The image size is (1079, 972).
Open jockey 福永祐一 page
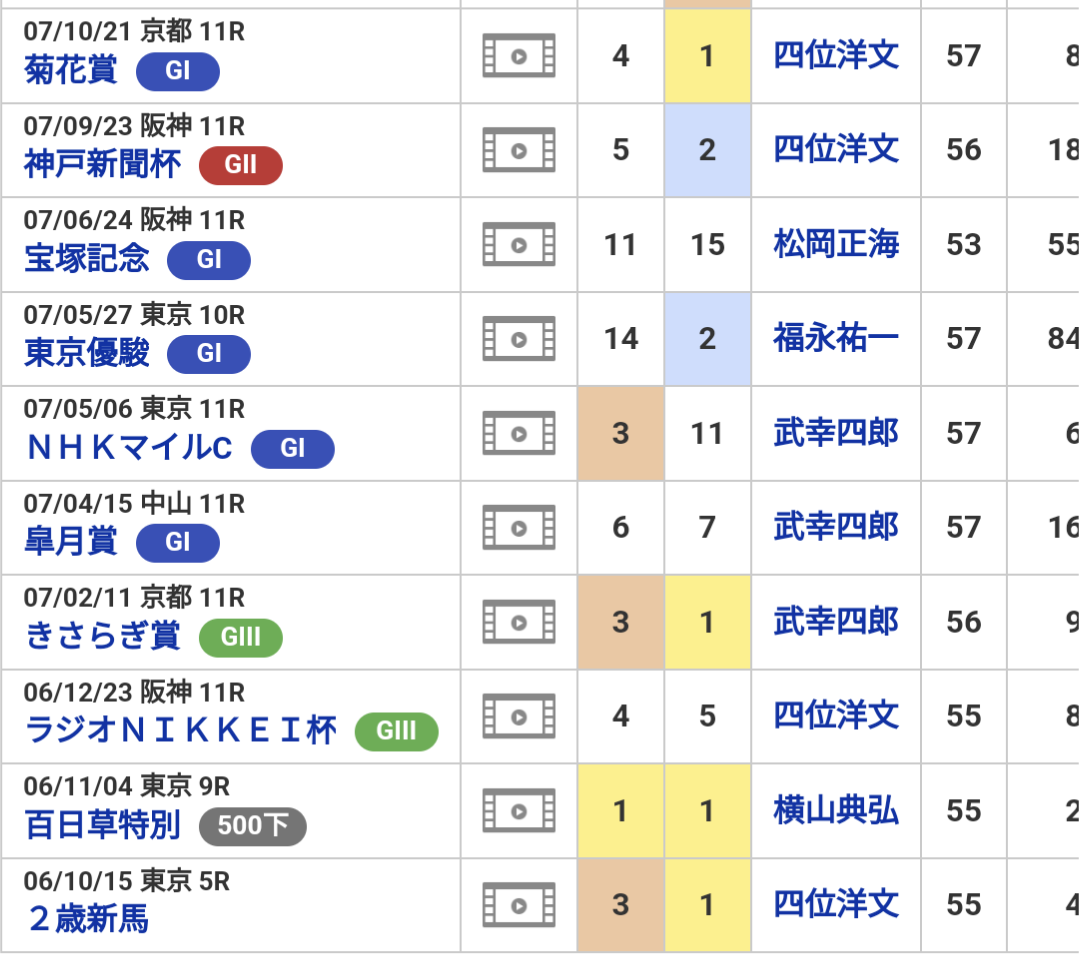tap(836, 338)
